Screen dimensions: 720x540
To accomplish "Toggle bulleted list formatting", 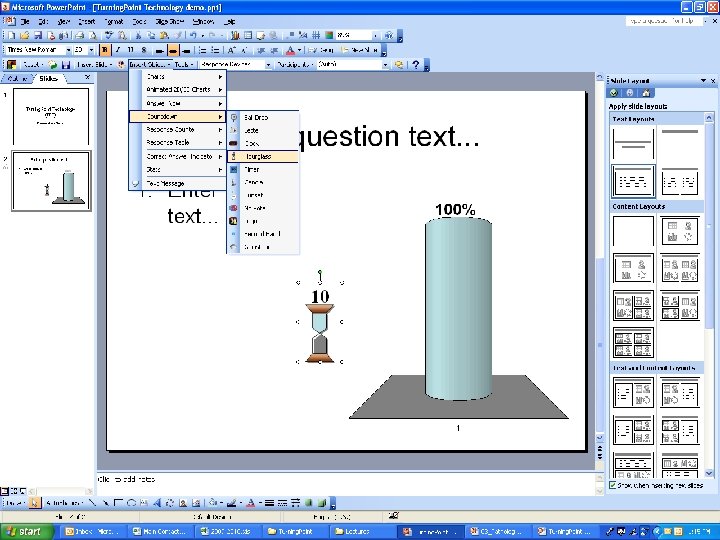I will point(215,50).
